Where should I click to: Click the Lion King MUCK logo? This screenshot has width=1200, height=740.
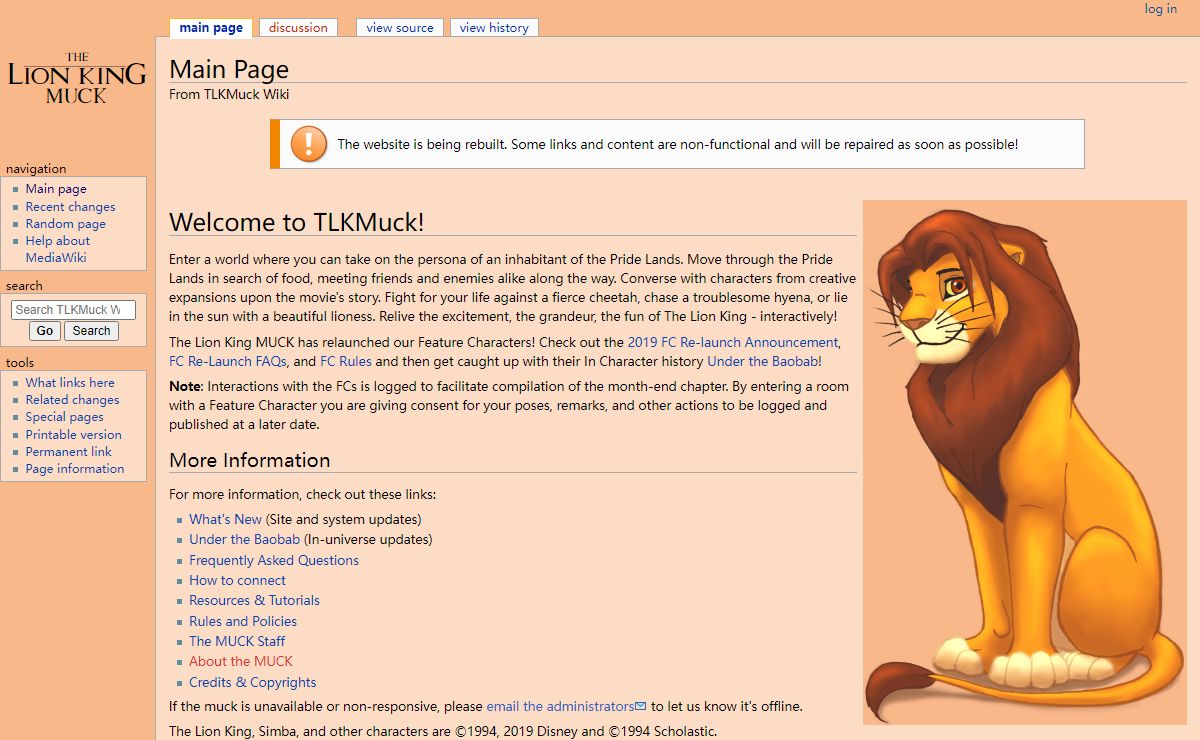point(77,78)
